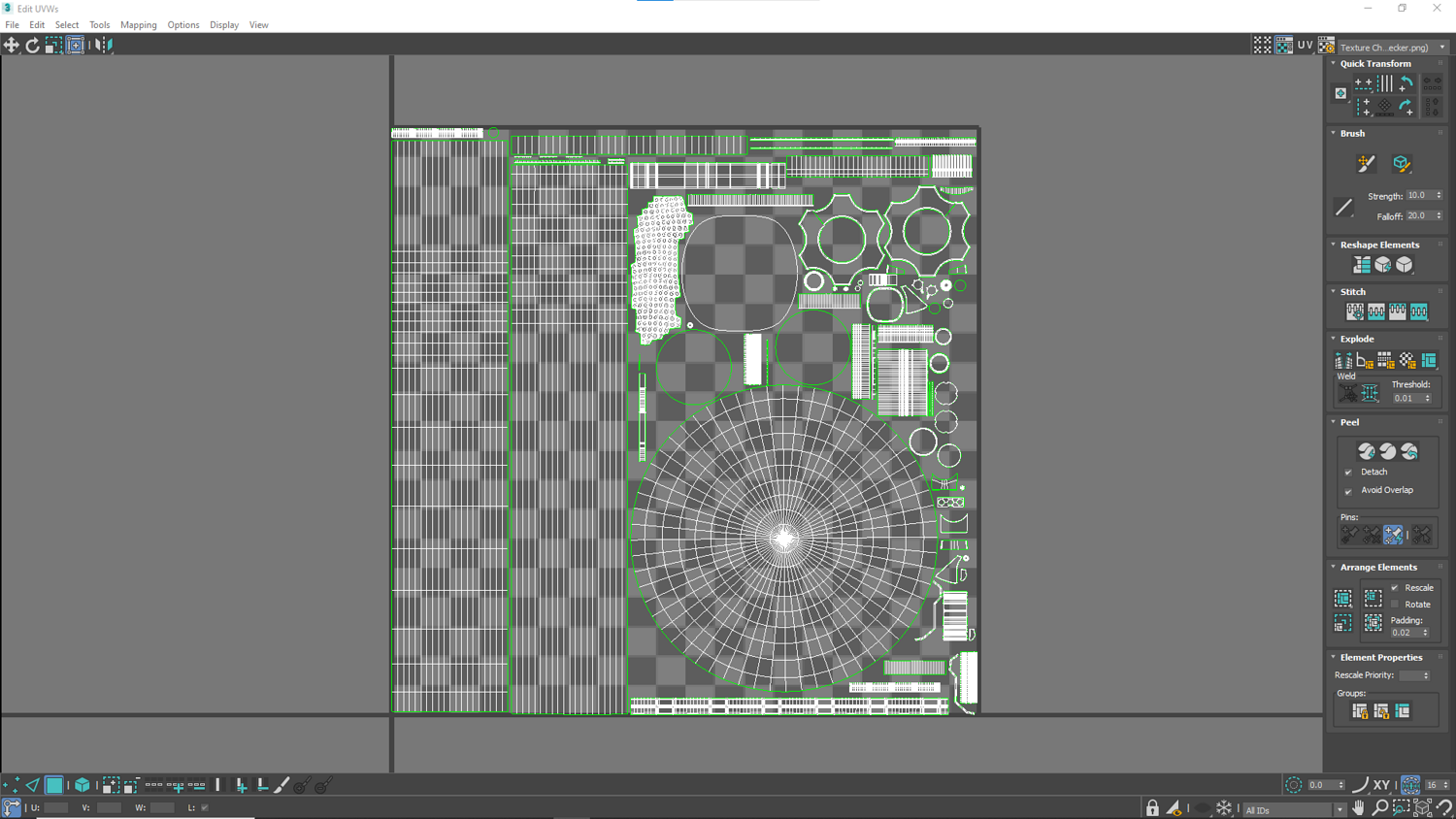Open the Tools menu
The image size is (1456, 819).
click(100, 25)
